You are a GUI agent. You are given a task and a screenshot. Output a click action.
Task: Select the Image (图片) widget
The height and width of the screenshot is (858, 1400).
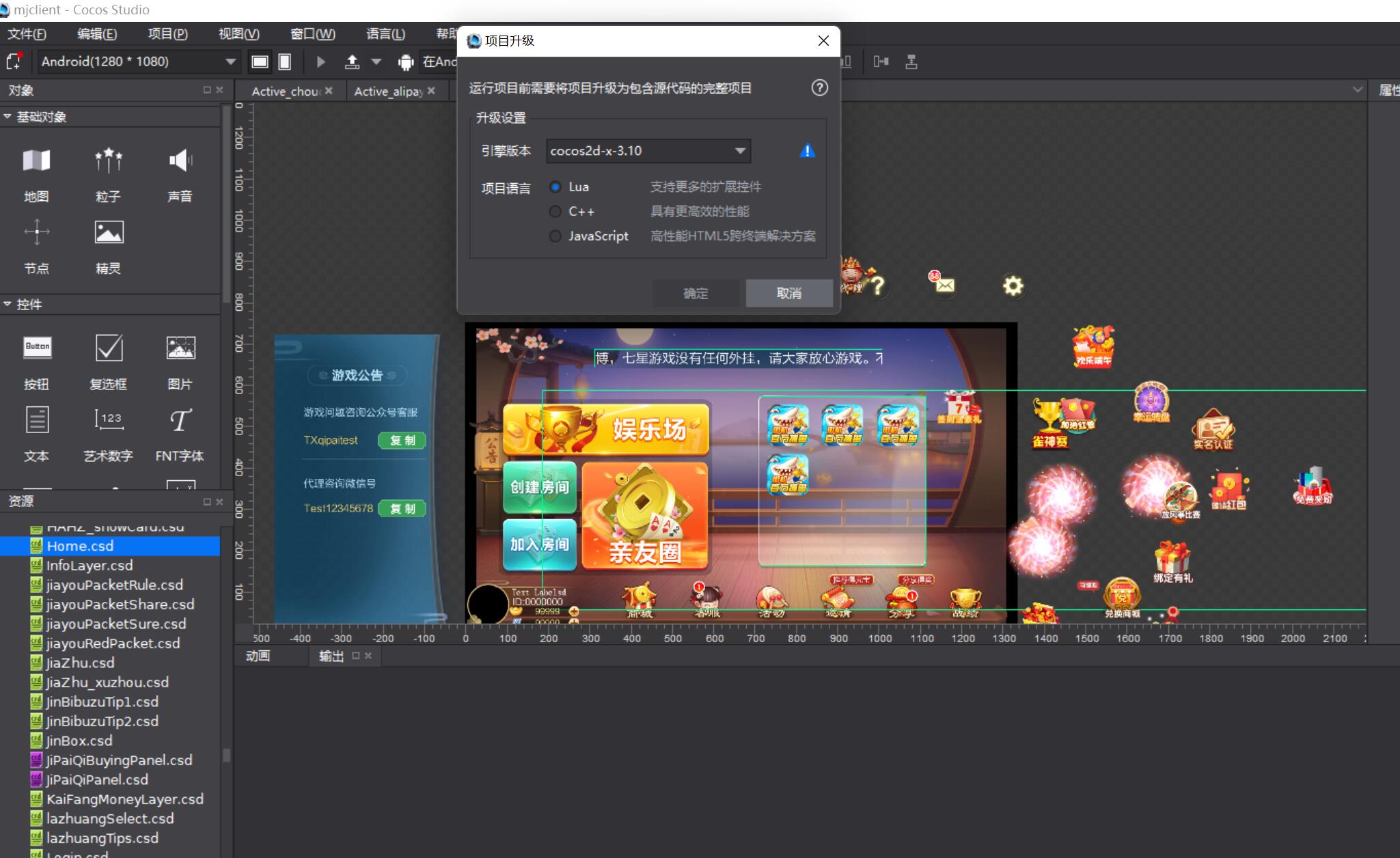[x=180, y=363]
